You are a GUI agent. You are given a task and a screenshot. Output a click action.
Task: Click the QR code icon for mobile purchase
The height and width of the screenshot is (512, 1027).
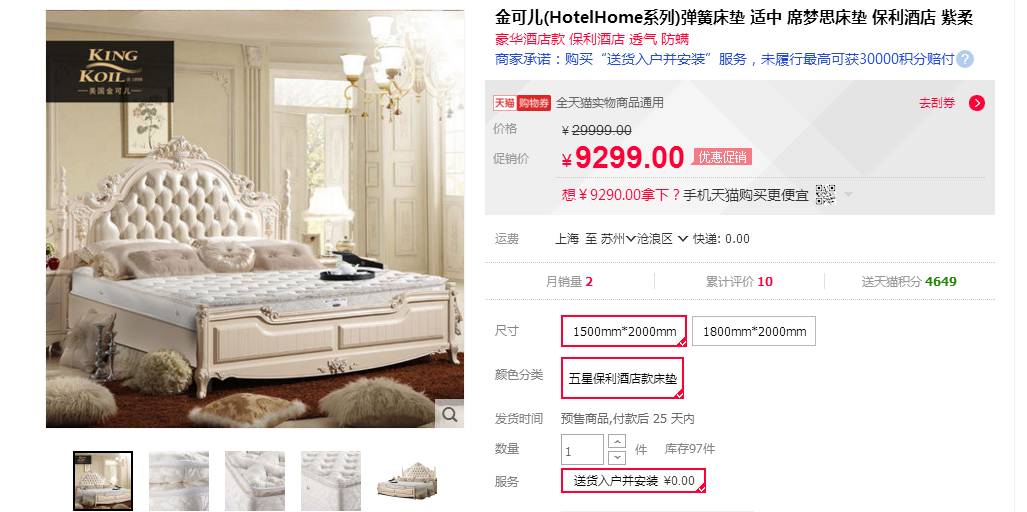[825, 194]
